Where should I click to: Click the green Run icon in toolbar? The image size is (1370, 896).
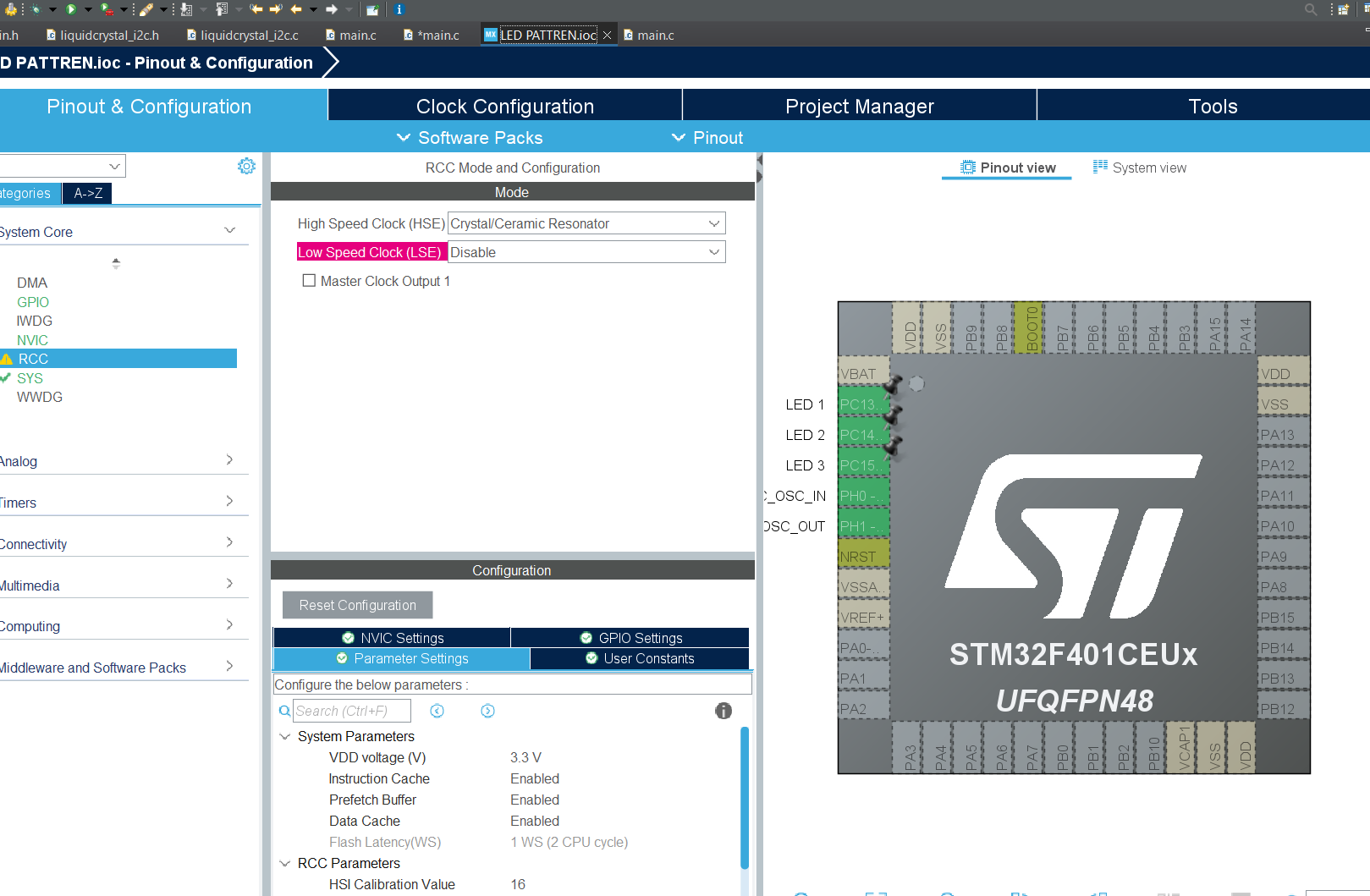pos(71,9)
